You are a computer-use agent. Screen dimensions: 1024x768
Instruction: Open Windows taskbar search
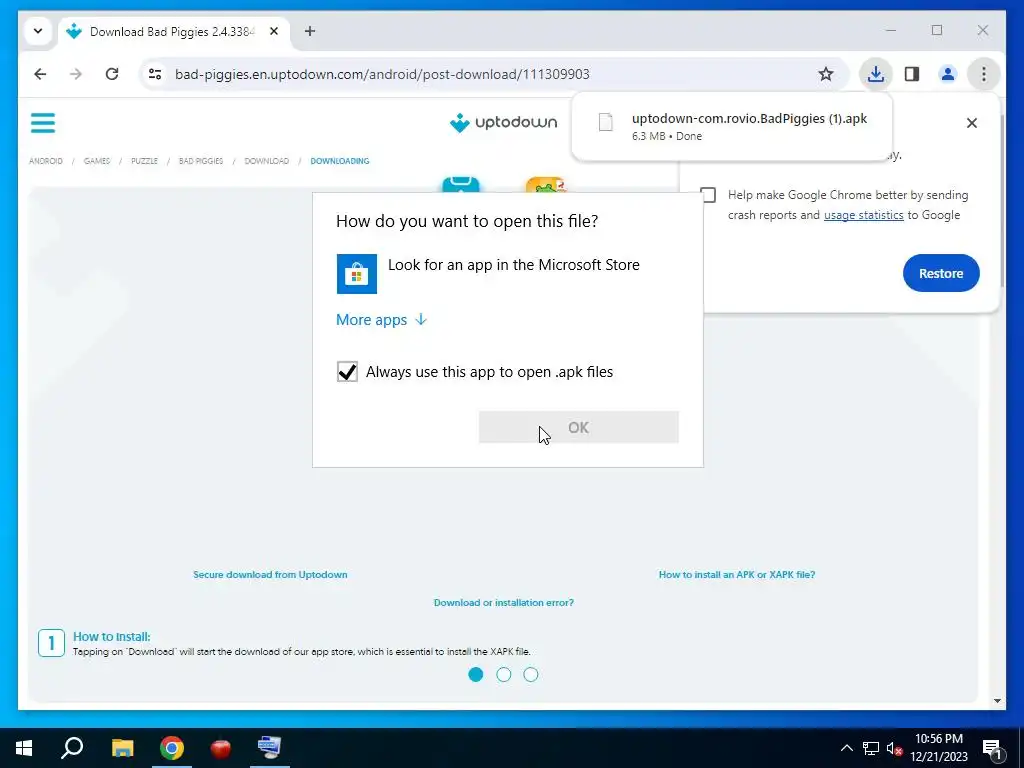[x=72, y=748]
